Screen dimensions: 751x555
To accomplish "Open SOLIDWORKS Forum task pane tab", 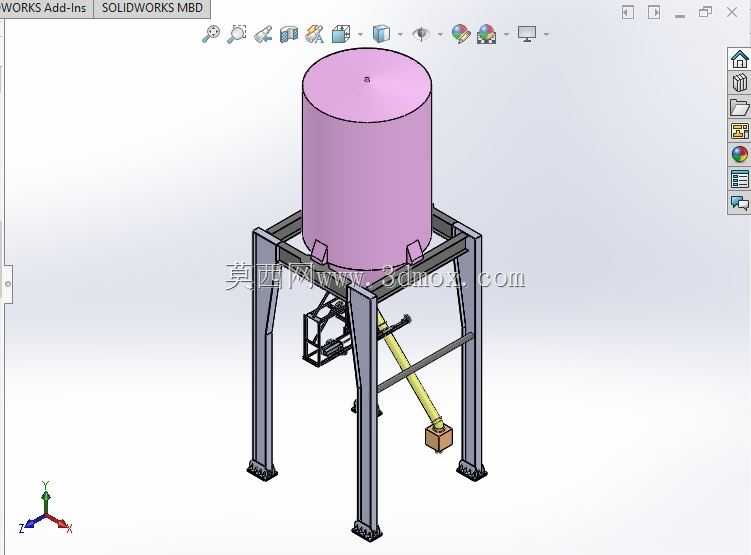I will [740, 203].
